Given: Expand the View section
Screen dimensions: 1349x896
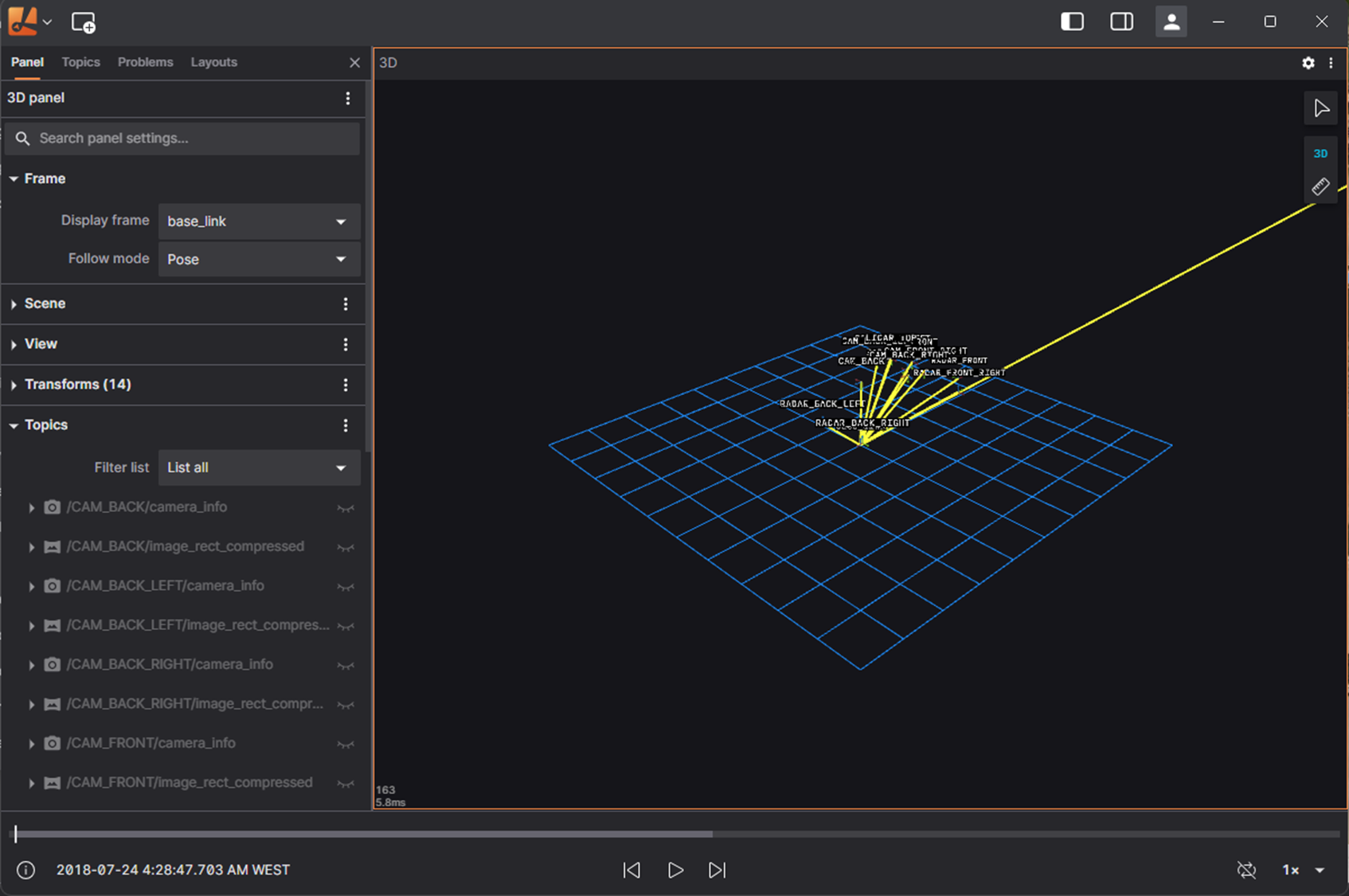Looking at the screenshot, I should click(x=14, y=344).
